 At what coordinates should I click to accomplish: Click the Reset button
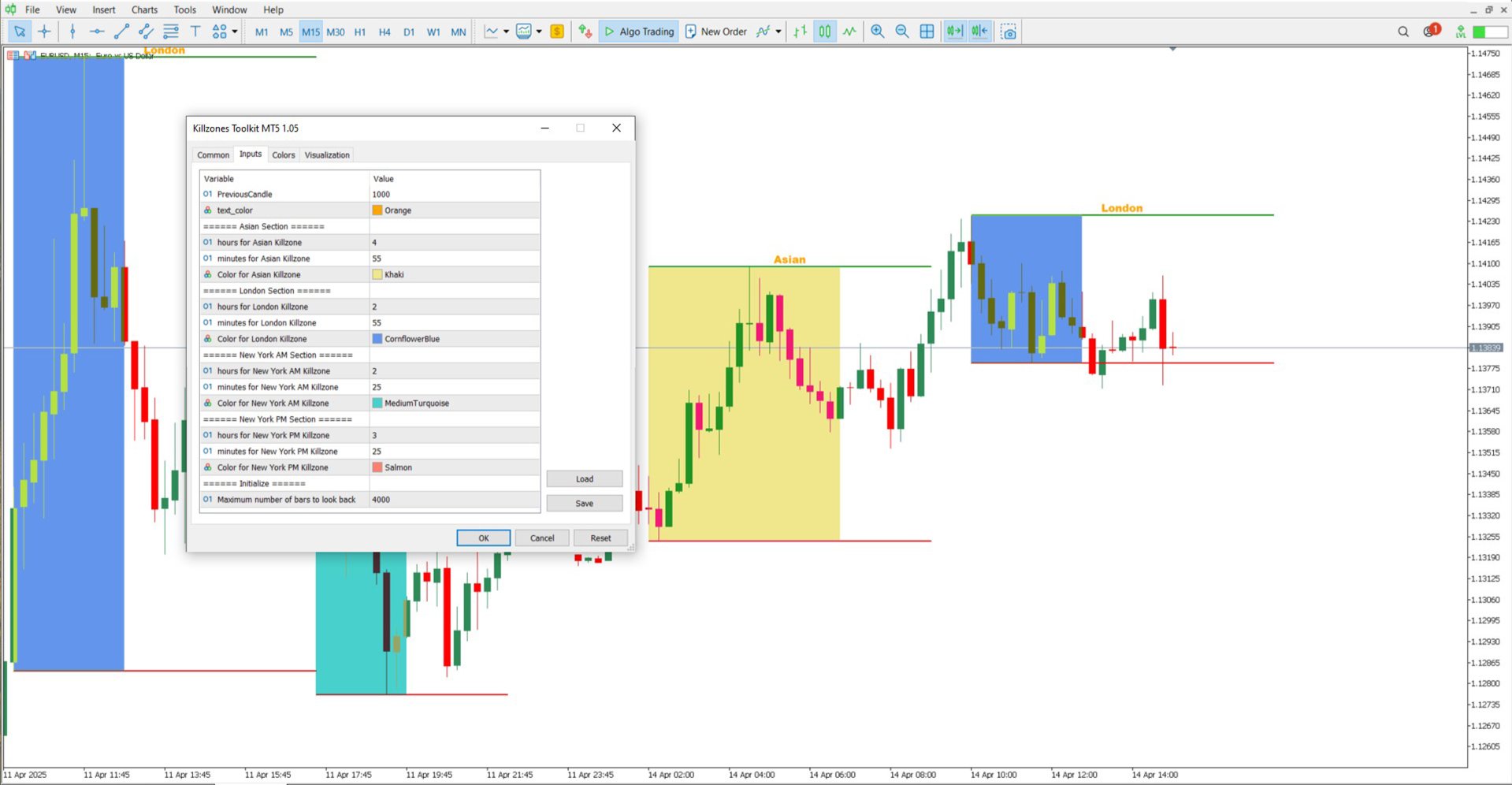click(x=600, y=538)
